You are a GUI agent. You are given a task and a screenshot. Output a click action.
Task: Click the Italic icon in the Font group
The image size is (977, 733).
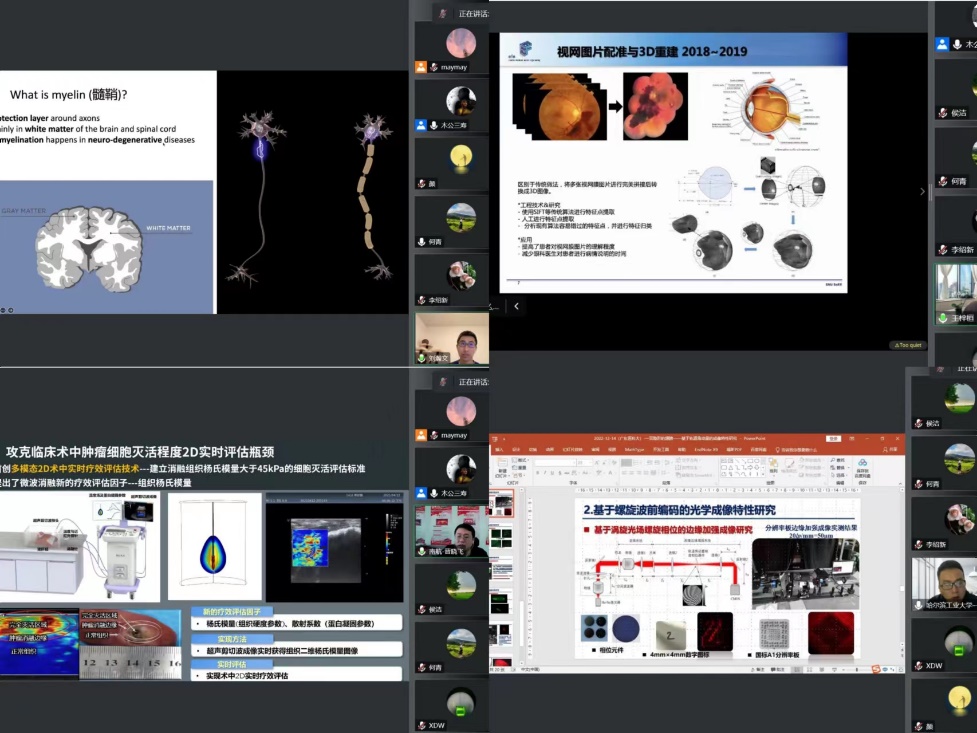tap(545, 472)
